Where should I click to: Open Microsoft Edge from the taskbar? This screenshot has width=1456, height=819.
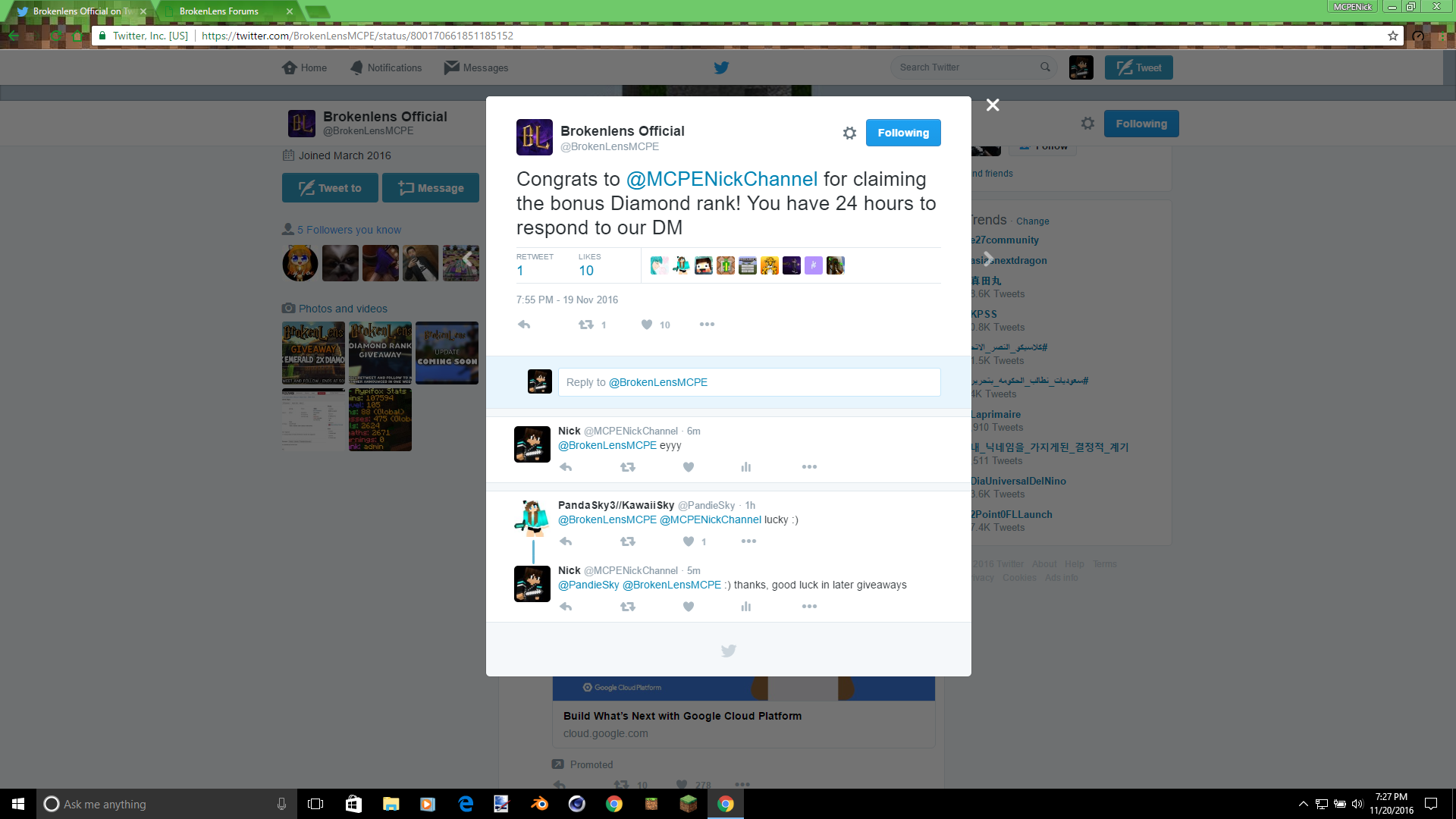(466, 804)
